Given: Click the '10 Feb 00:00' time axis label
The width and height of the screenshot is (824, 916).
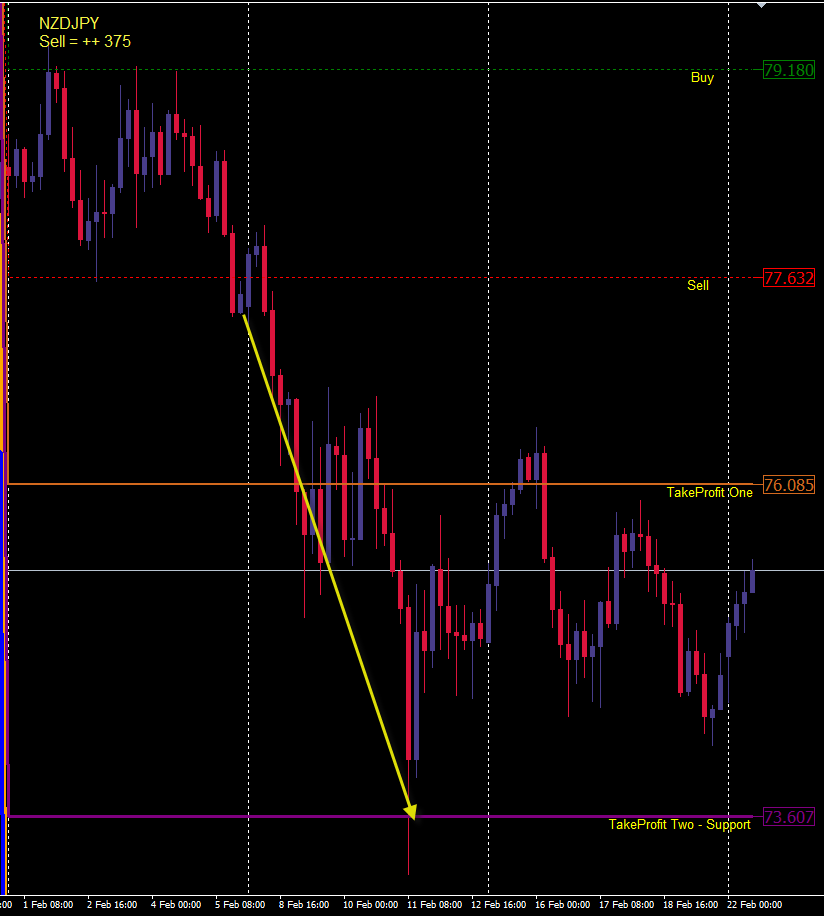Looking at the screenshot, I should 370,904.
